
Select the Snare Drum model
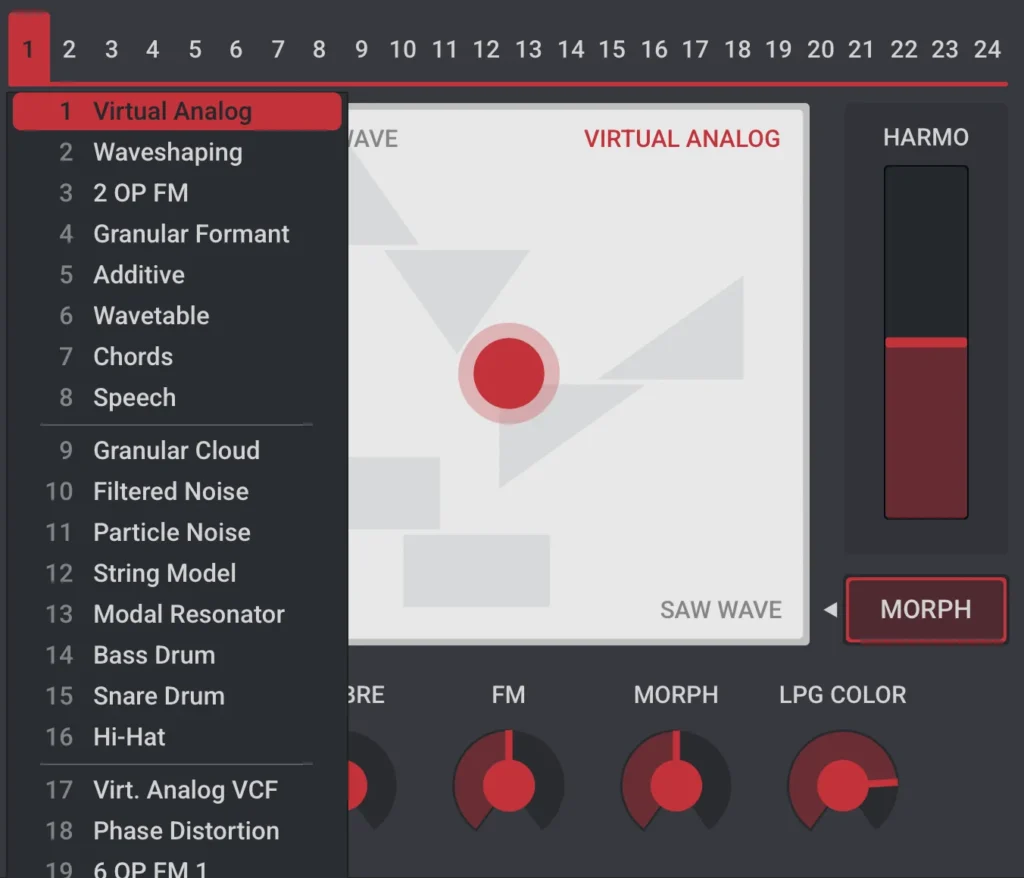pyautogui.click(x=177, y=696)
